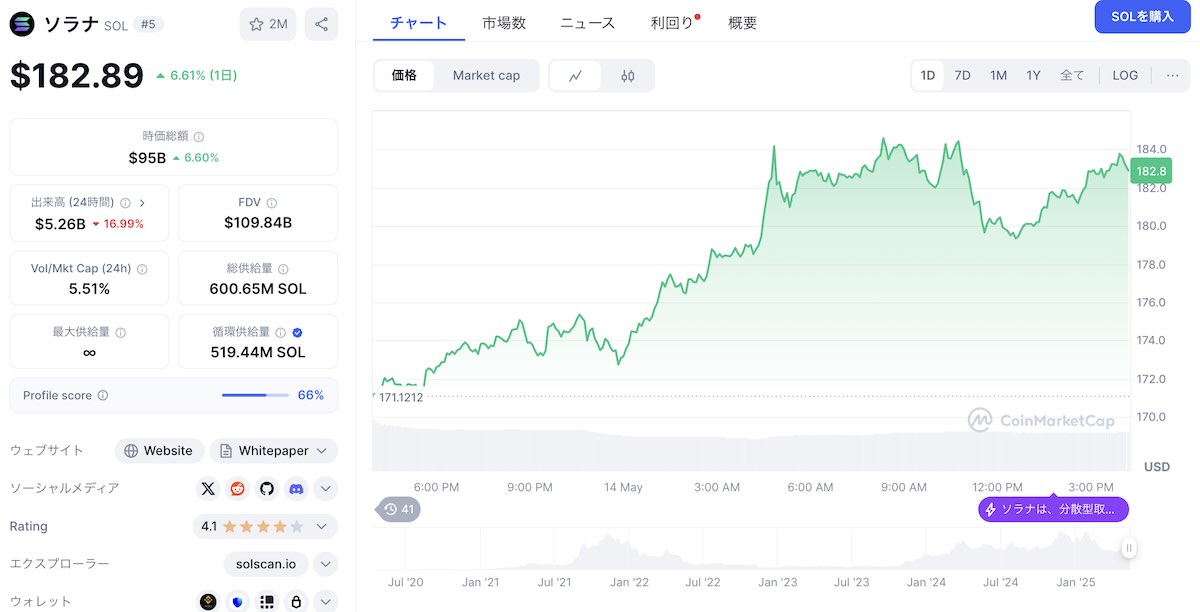Viewport: 1200px width, 612px height.
Task: Select 全て time range
Action: (x=1072, y=76)
